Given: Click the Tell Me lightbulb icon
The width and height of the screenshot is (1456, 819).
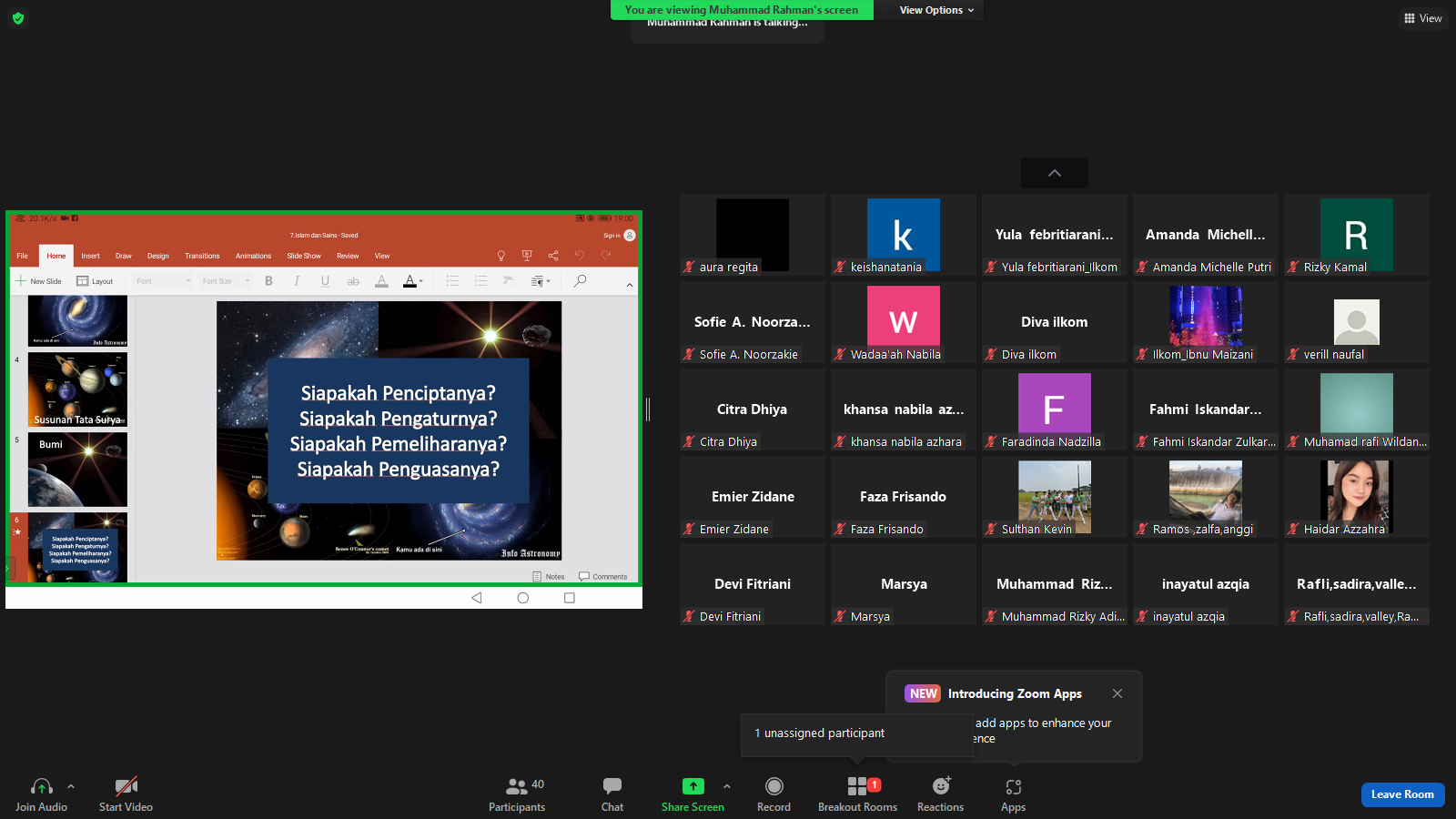Looking at the screenshot, I should 500,256.
